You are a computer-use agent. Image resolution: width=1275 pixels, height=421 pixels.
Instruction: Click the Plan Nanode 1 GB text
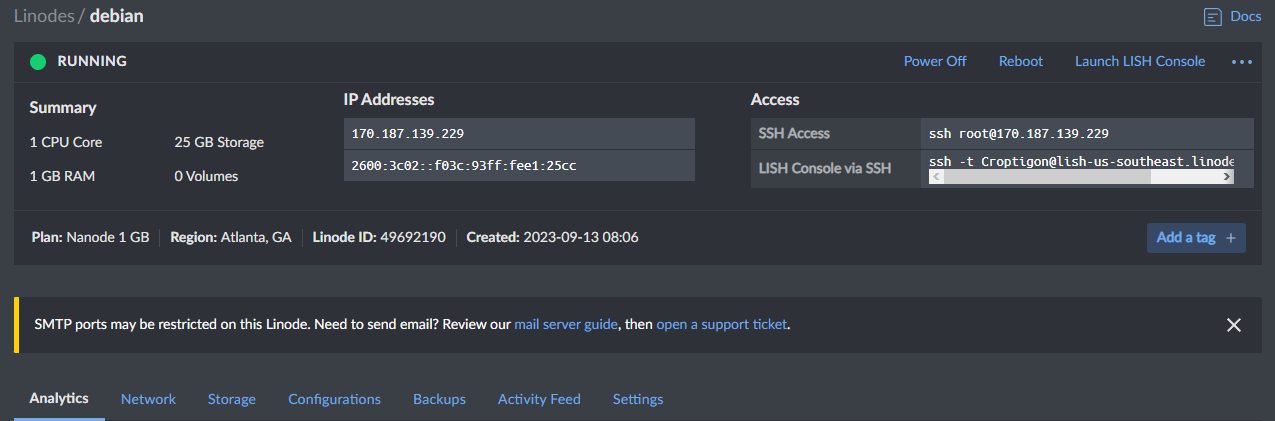click(90, 238)
